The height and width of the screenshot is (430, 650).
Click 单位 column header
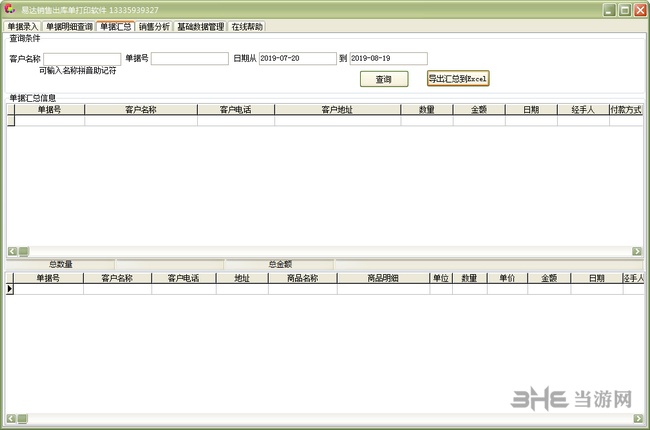coord(441,278)
